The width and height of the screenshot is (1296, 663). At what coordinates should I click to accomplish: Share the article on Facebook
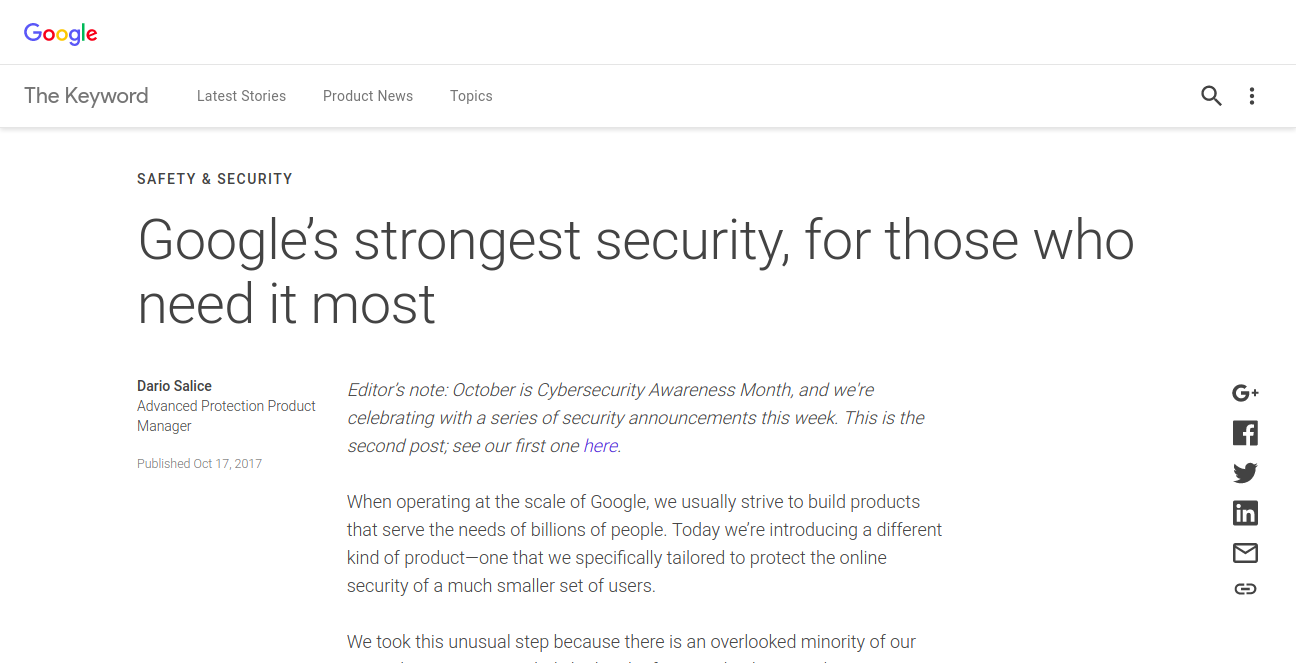pos(1245,433)
